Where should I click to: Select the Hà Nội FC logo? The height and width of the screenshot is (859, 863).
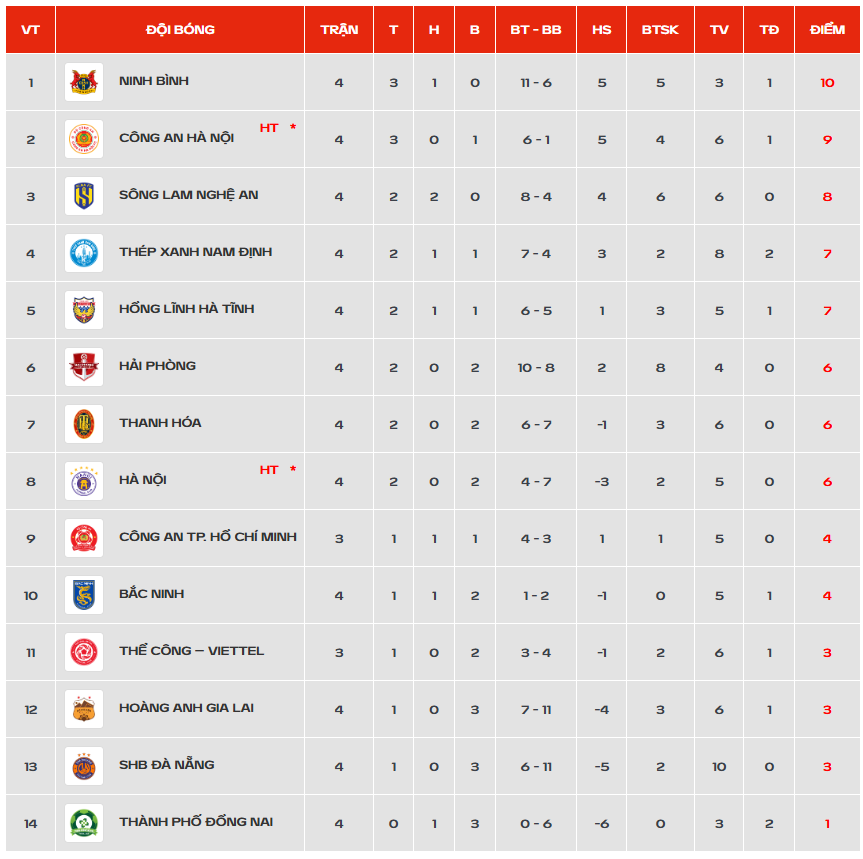[x=84, y=482]
